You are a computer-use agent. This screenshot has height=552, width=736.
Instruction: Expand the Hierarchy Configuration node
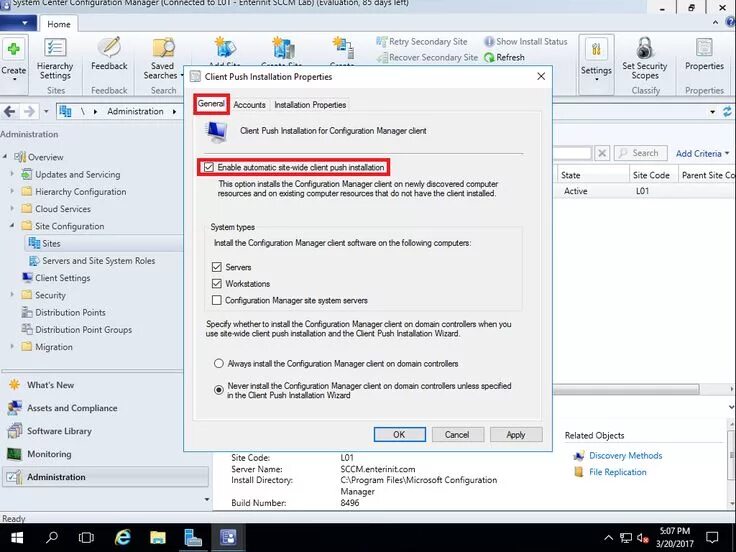coord(12,192)
